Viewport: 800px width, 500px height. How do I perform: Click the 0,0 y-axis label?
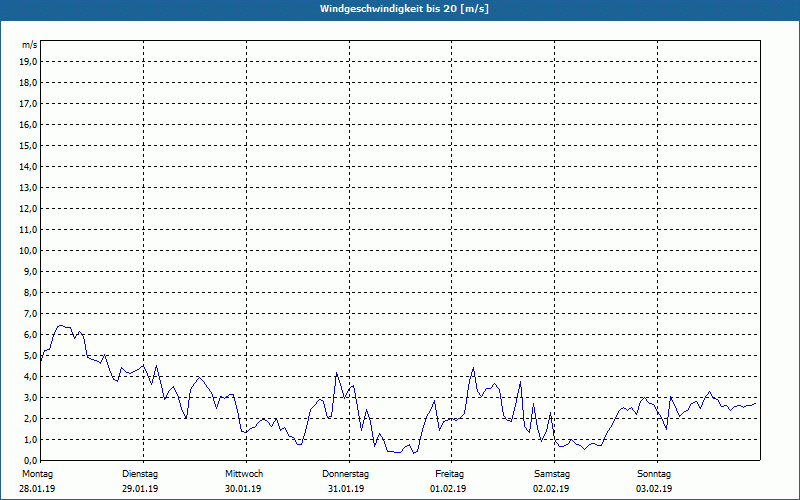[x=30, y=461]
